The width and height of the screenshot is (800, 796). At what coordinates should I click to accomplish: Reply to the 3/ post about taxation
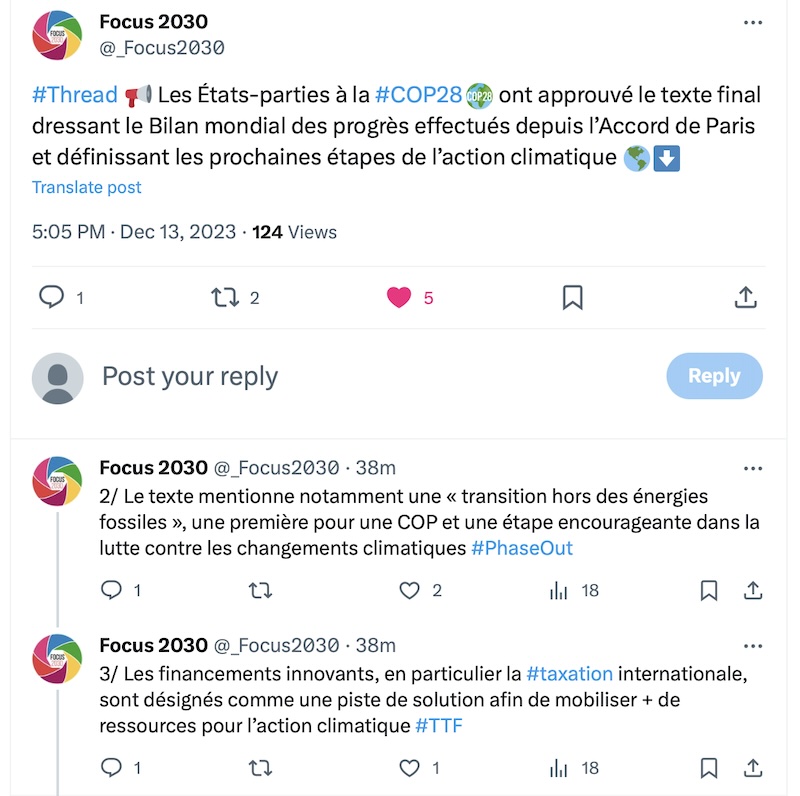coord(112,768)
